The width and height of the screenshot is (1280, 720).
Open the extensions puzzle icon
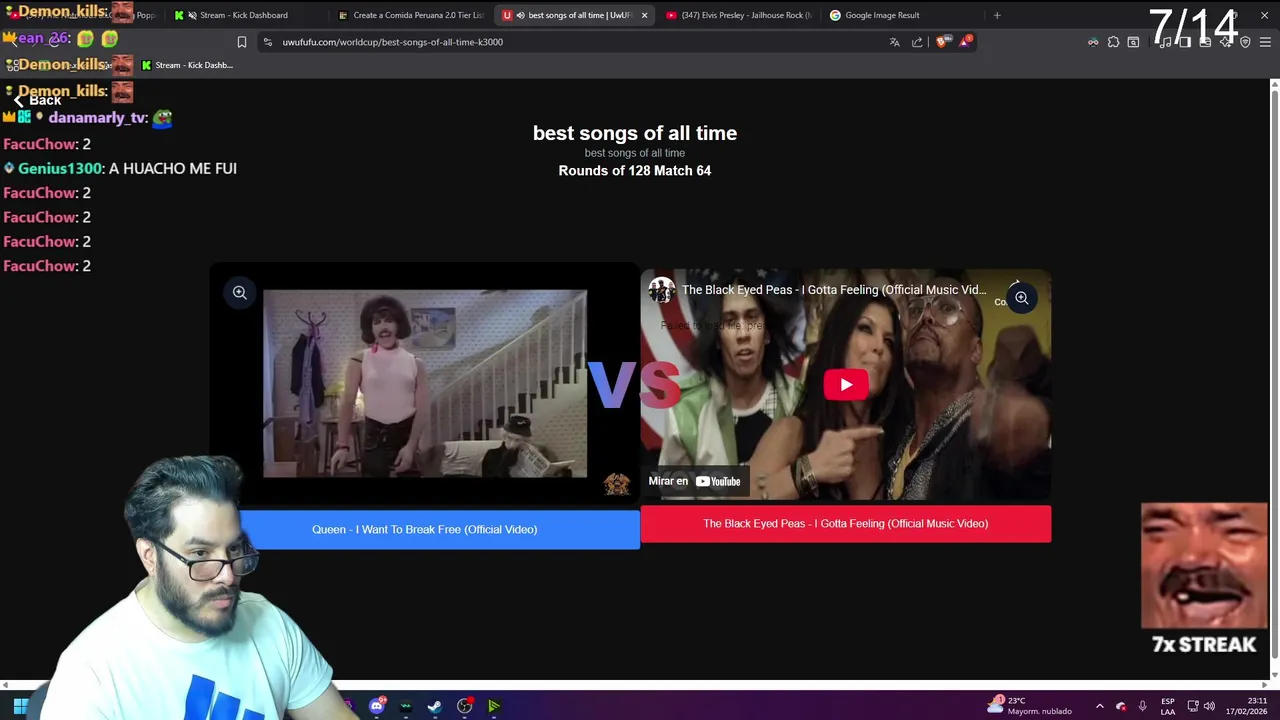click(x=1113, y=42)
